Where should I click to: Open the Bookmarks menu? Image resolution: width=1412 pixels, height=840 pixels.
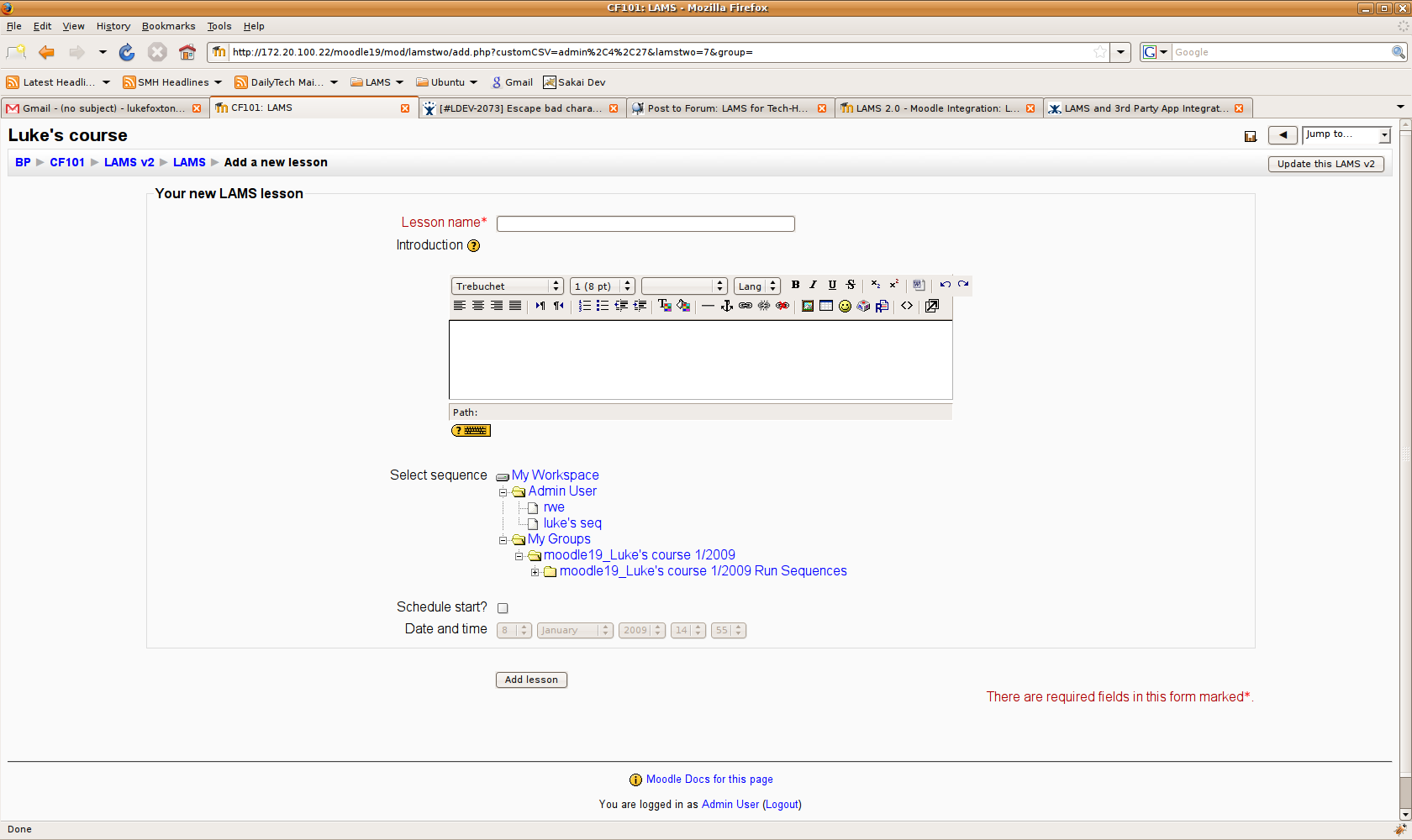click(x=168, y=26)
